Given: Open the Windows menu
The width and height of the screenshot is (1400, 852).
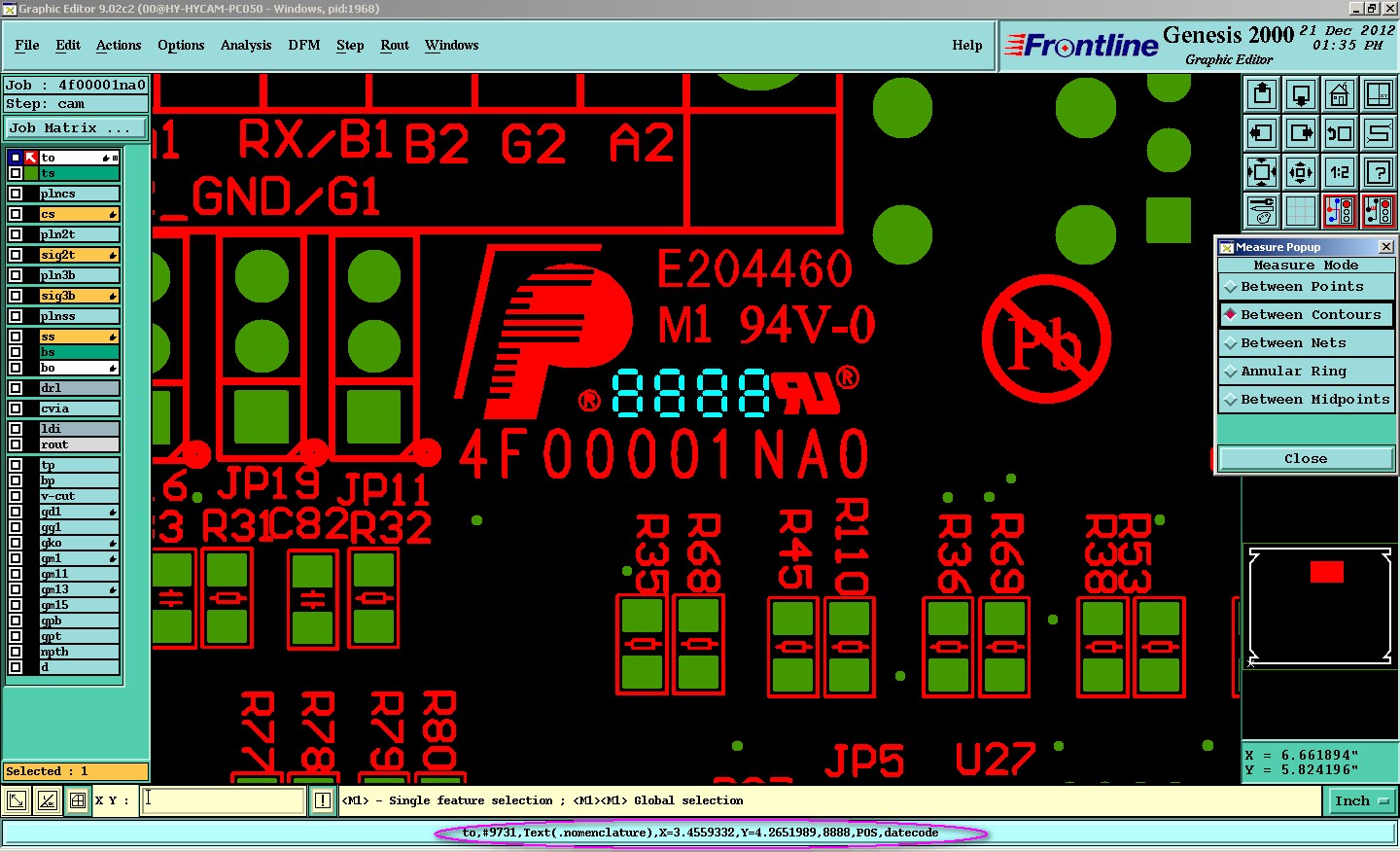Looking at the screenshot, I should (x=452, y=46).
